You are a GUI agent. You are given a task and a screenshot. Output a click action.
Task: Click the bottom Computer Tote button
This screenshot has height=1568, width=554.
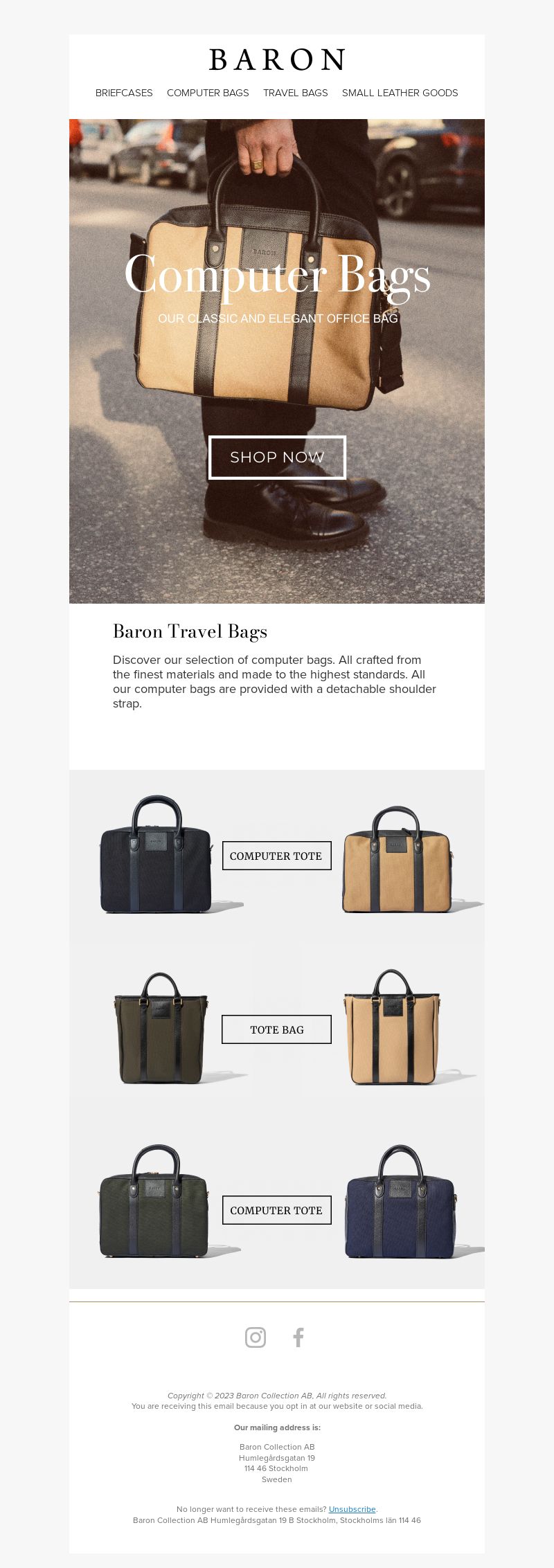click(x=276, y=1210)
